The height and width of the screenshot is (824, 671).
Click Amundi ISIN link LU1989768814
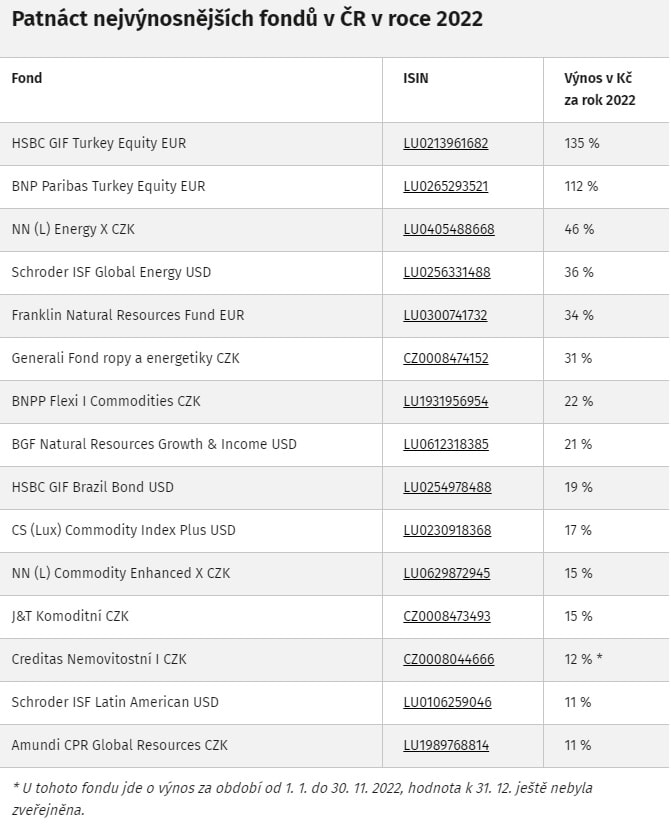(446, 746)
